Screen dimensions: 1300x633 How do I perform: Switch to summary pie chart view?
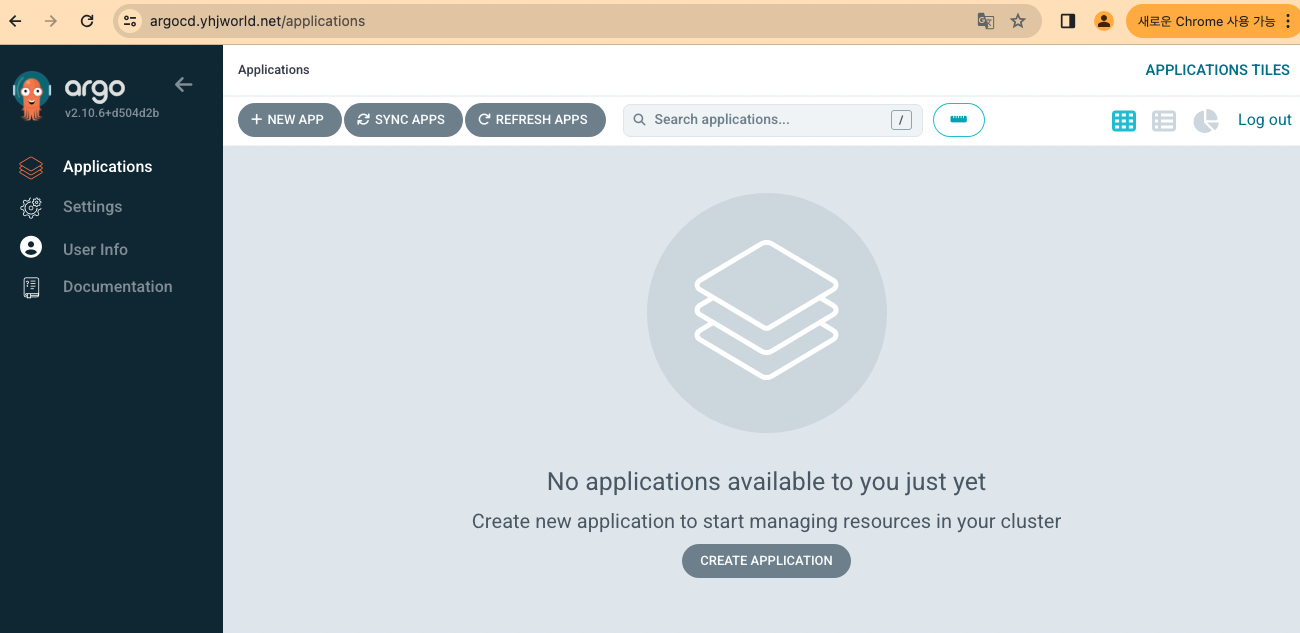point(1206,121)
